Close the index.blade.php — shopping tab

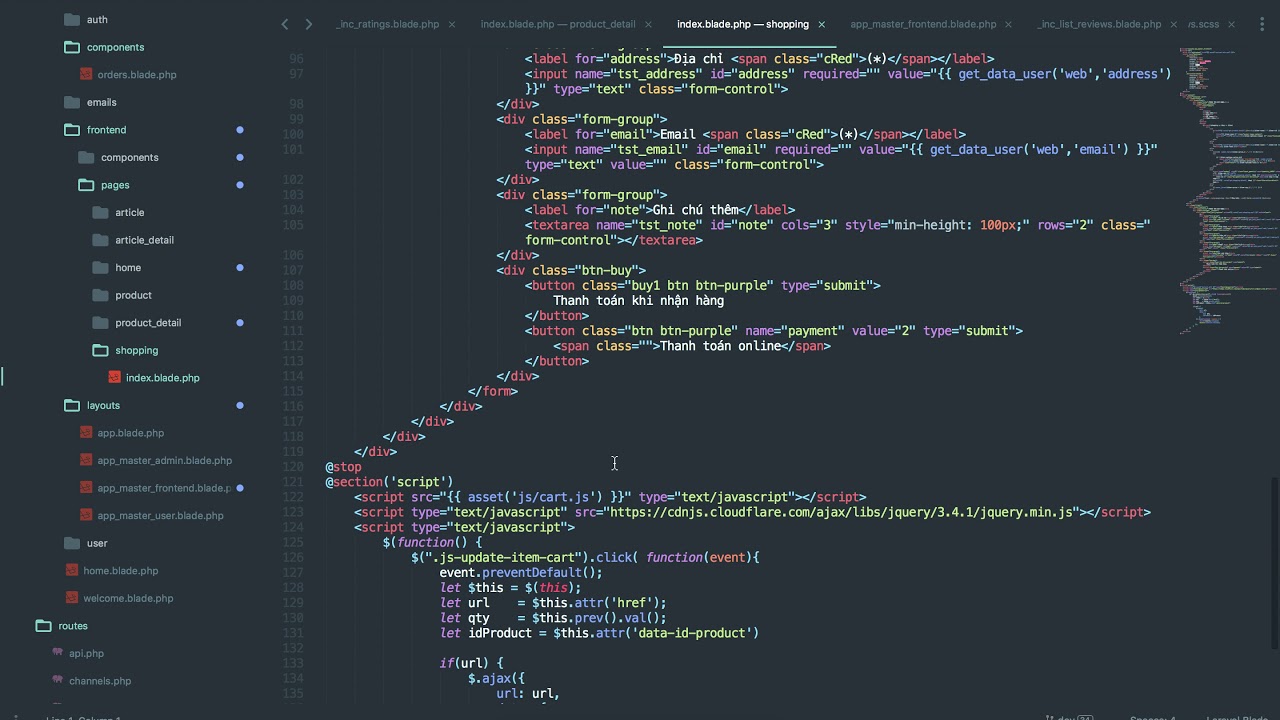point(822,24)
